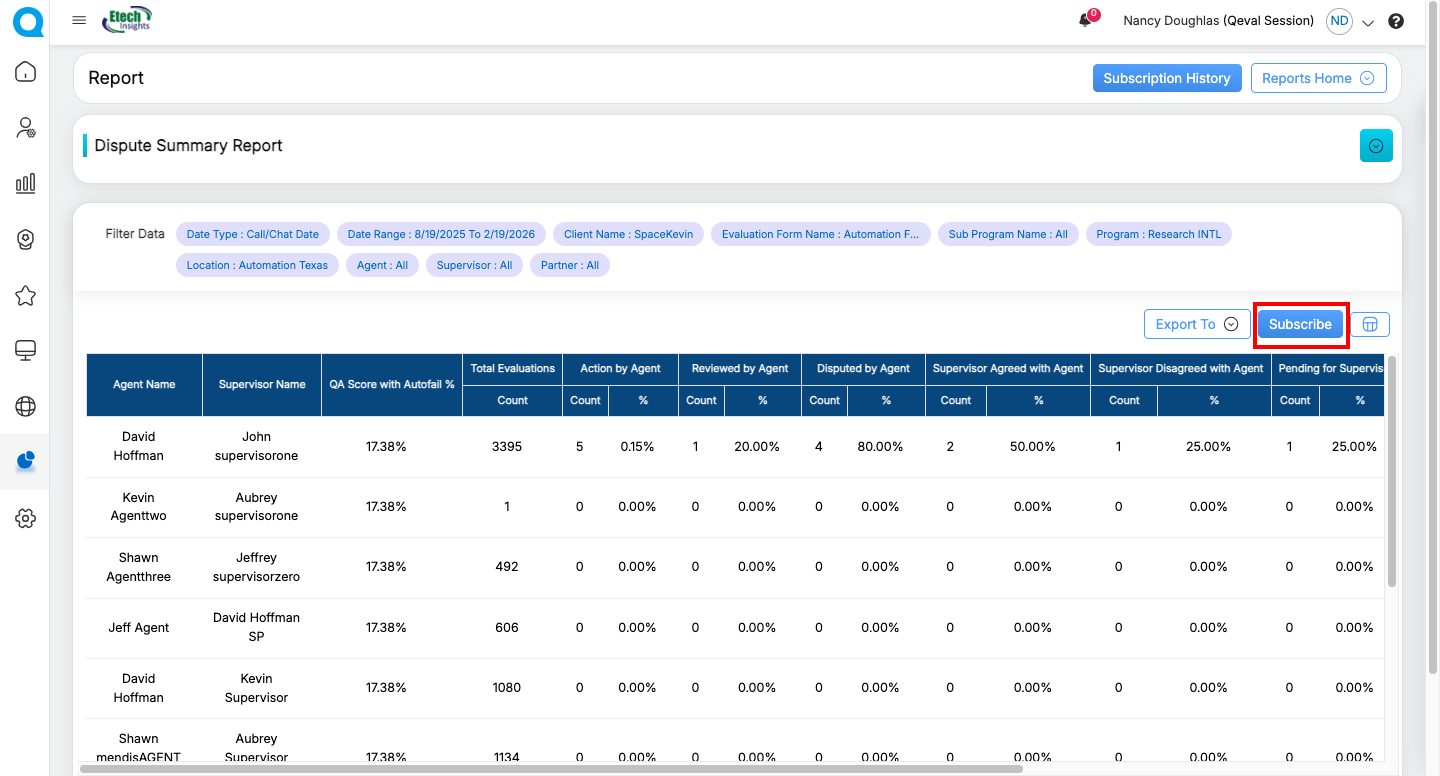Image resolution: width=1440 pixels, height=776 pixels.
Task: Toggle the column view icon beside Subscribe
Action: 1370,324
